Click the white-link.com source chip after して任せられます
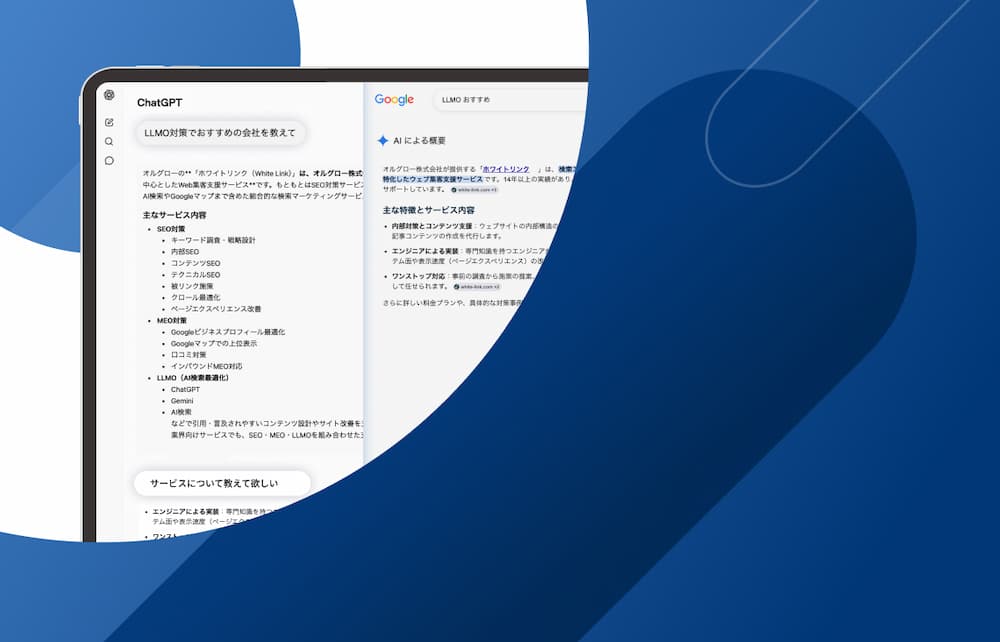The image size is (1000, 642). click(477, 287)
